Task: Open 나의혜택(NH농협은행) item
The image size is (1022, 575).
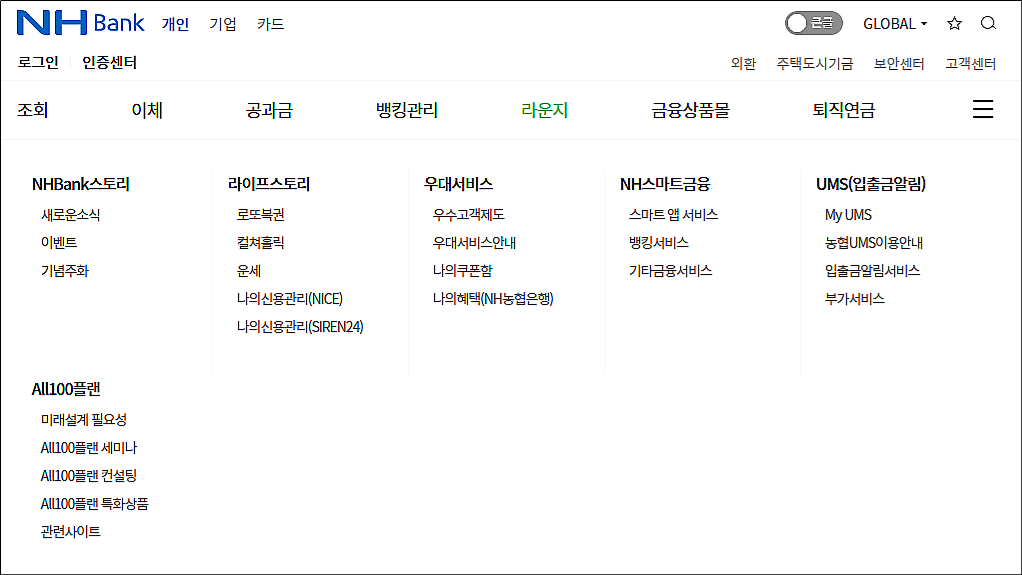Action: tap(493, 299)
